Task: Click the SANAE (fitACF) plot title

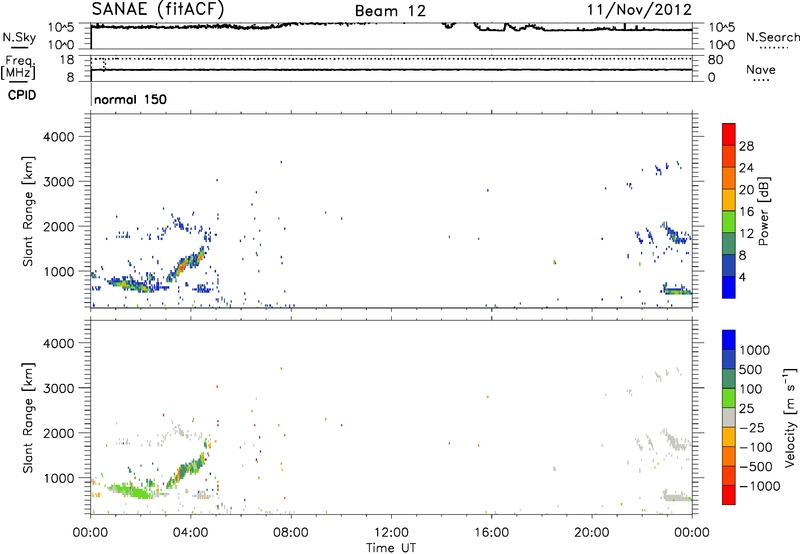Action: tap(157, 9)
